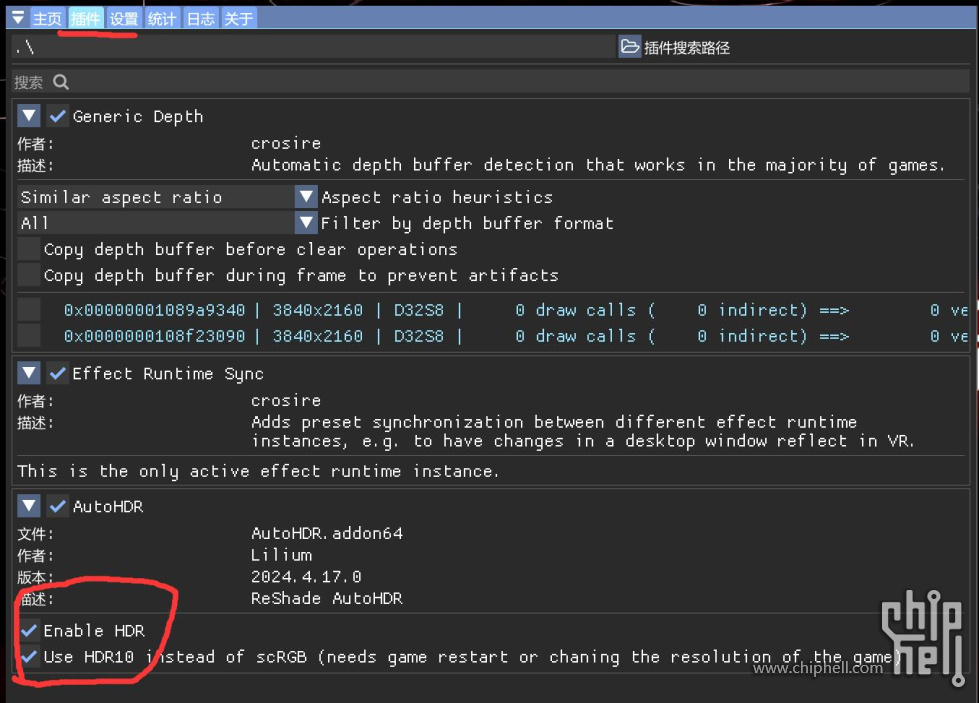Collapse the AutoHDR add-on section
Viewport: 979px width, 703px height.
pyautogui.click(x=29, y=506)
